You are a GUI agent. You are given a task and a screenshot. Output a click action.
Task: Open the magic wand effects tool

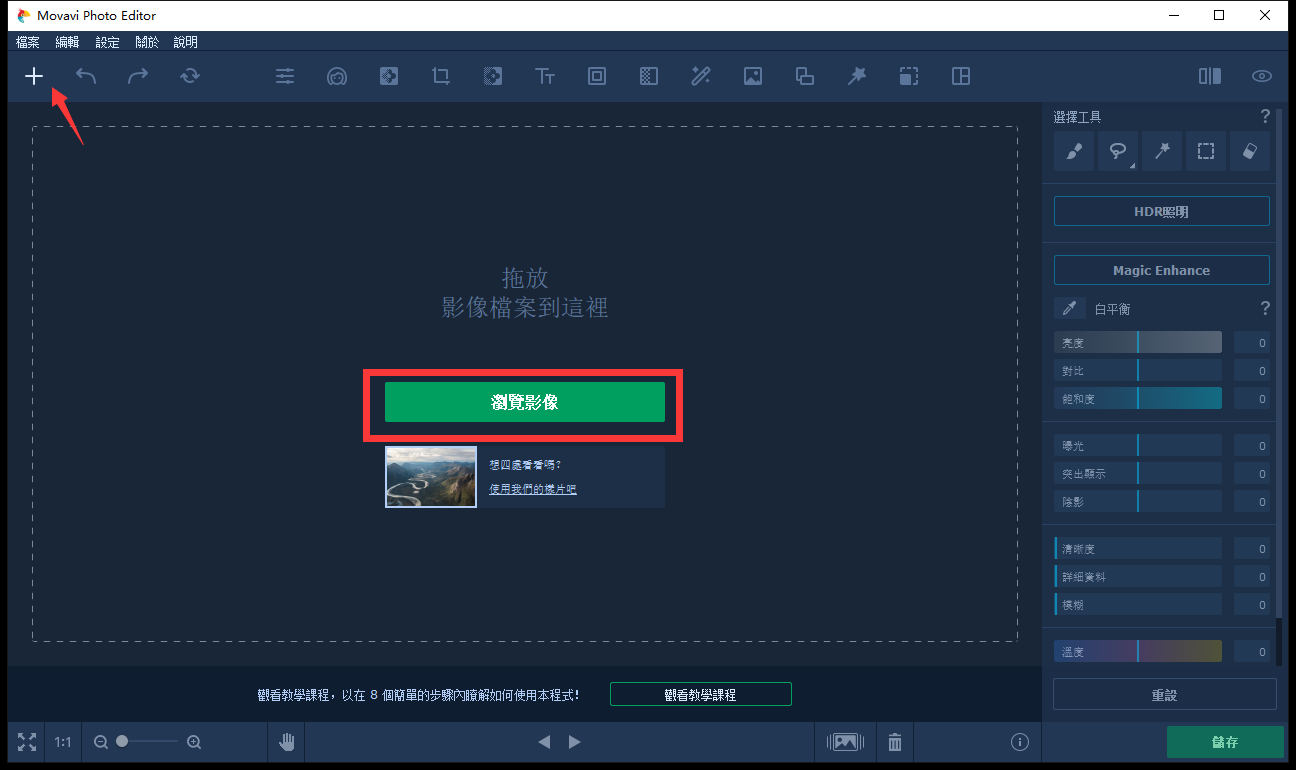pos(701,76)
